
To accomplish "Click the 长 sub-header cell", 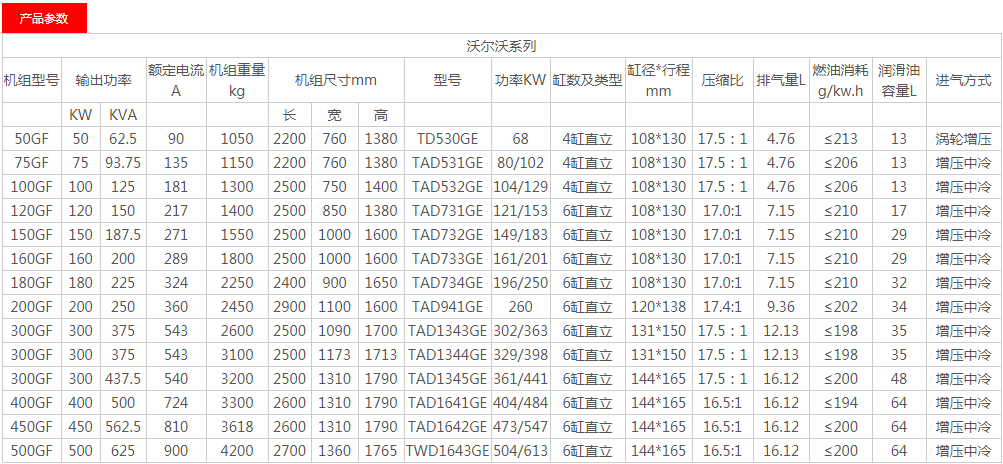I will click(290, 115).
